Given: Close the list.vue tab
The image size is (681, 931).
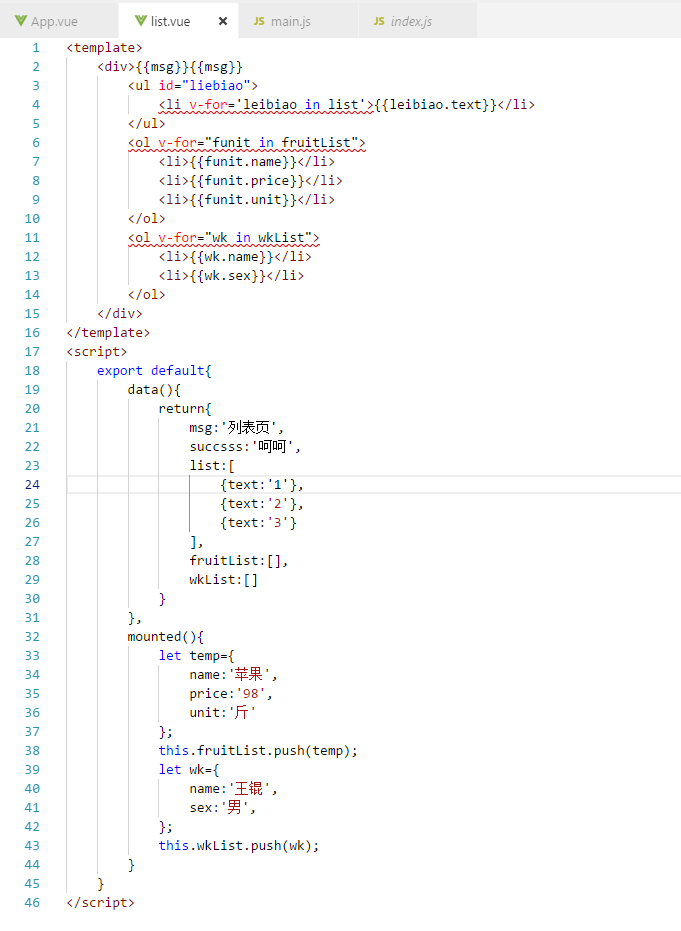Looking at the screenshot, I should [x=223, y=21].
